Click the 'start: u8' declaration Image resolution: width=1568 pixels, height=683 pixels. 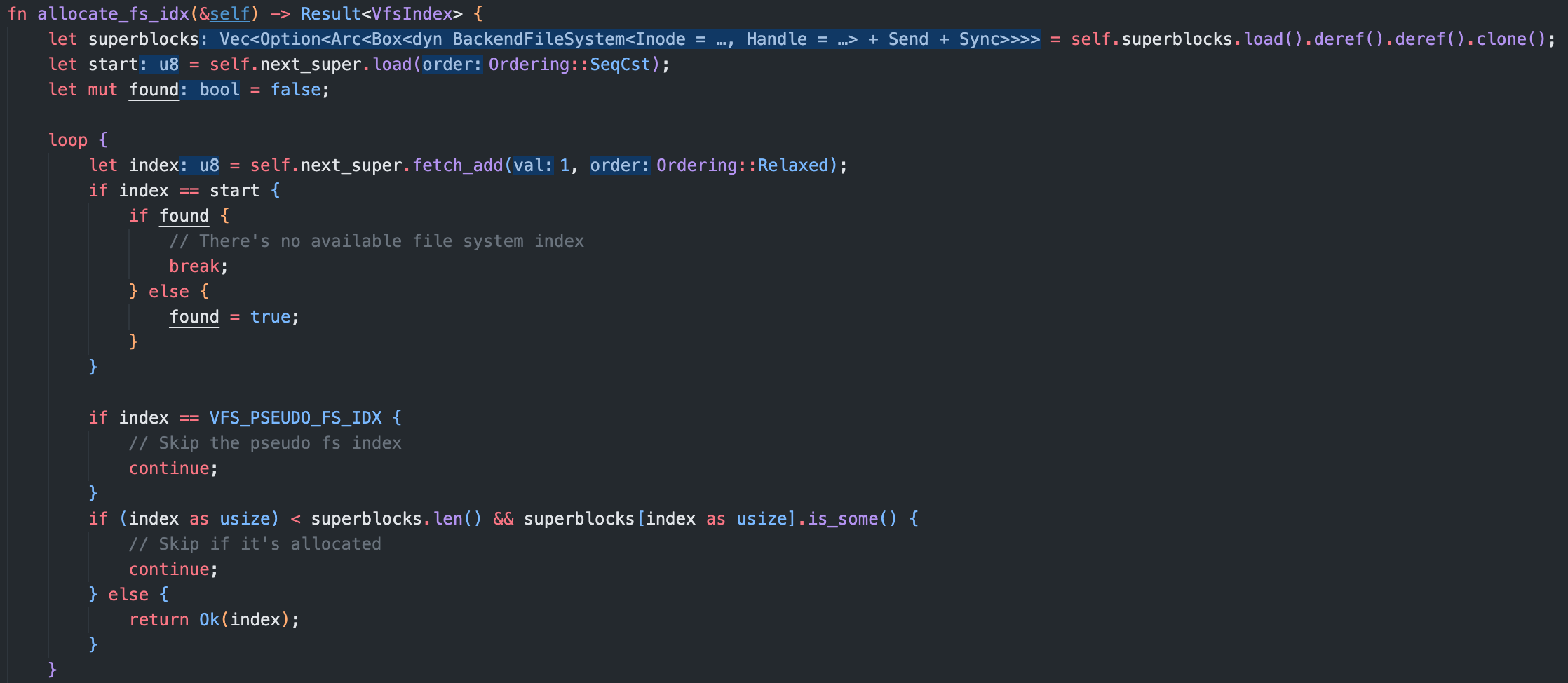[133, 65]
